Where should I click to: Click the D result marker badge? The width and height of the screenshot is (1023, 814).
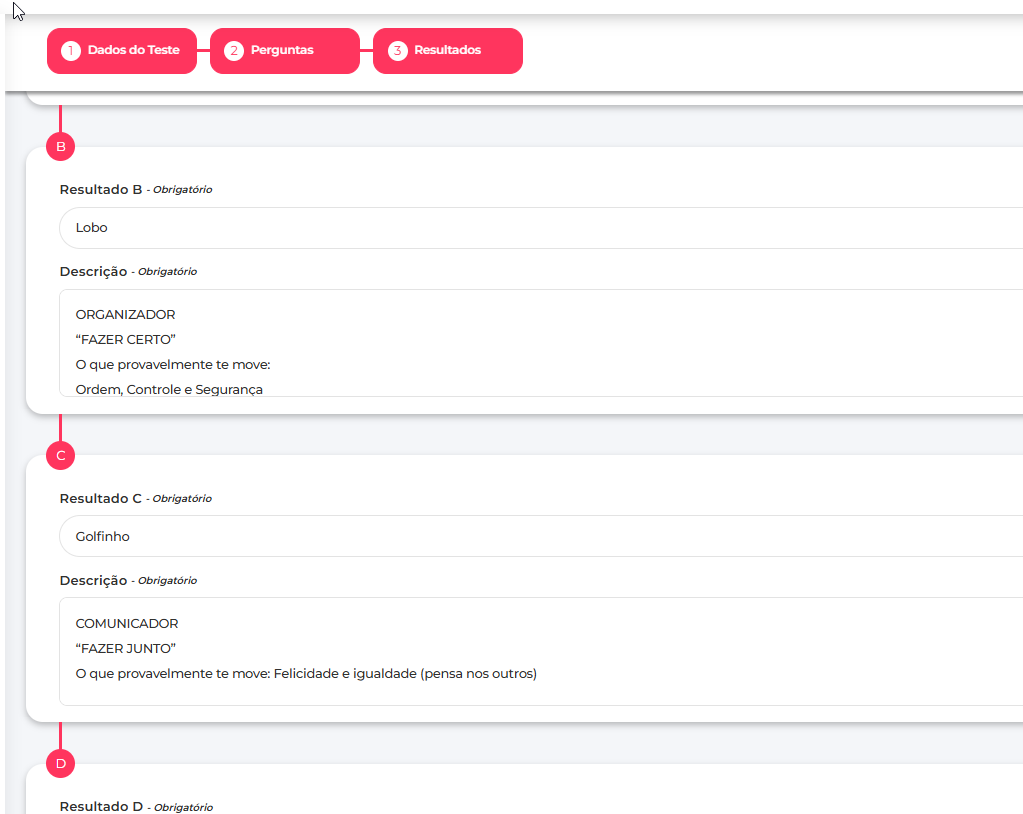(x=60, y=764)
